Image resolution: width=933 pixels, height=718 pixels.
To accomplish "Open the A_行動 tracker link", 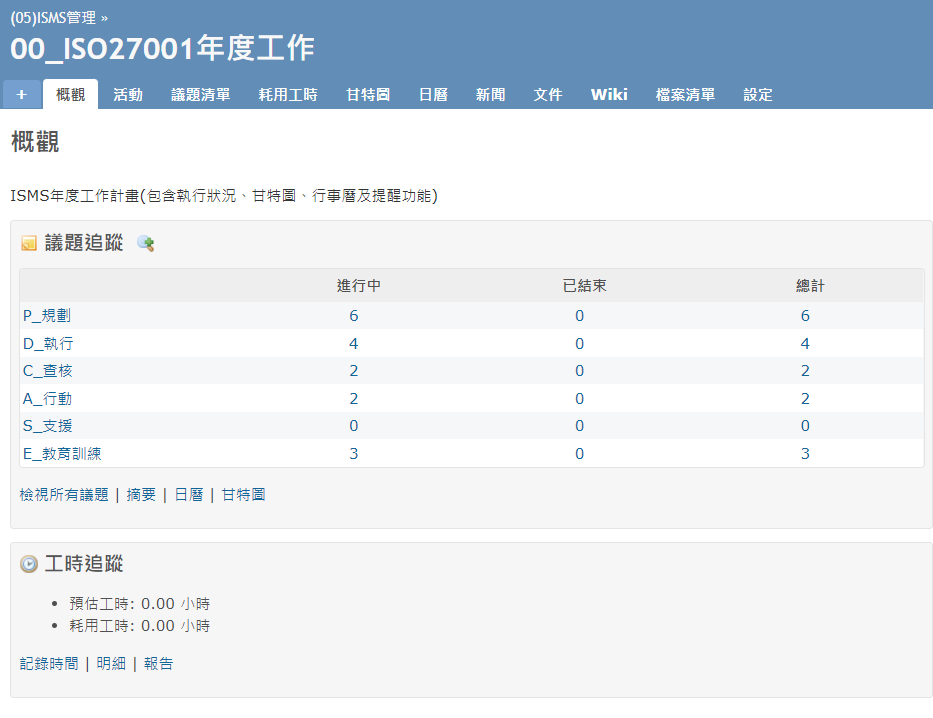I will coord(48,399).
